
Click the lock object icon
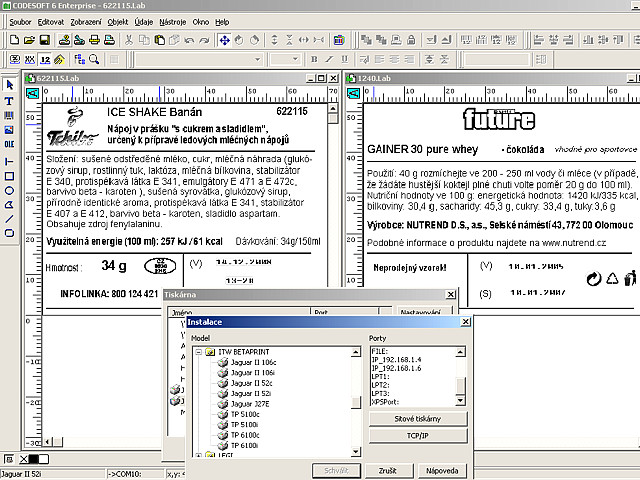click(x=411, y=40)
